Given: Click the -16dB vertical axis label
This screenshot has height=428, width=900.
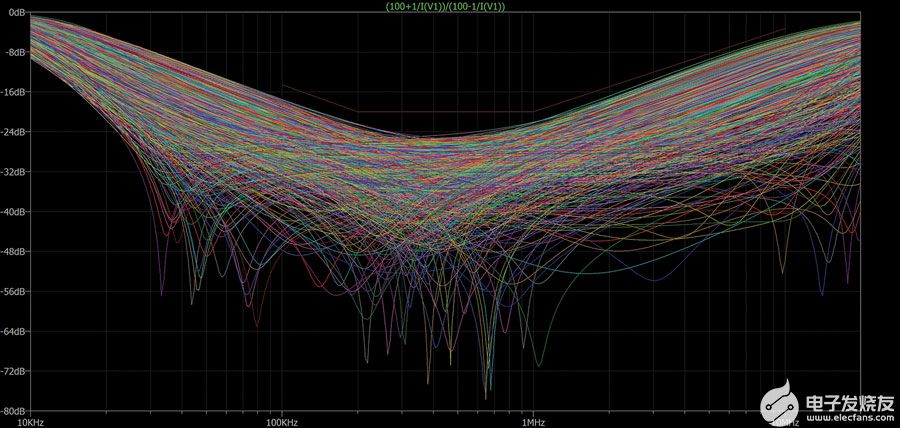Looking at the screenshot, I should (13, 92).
